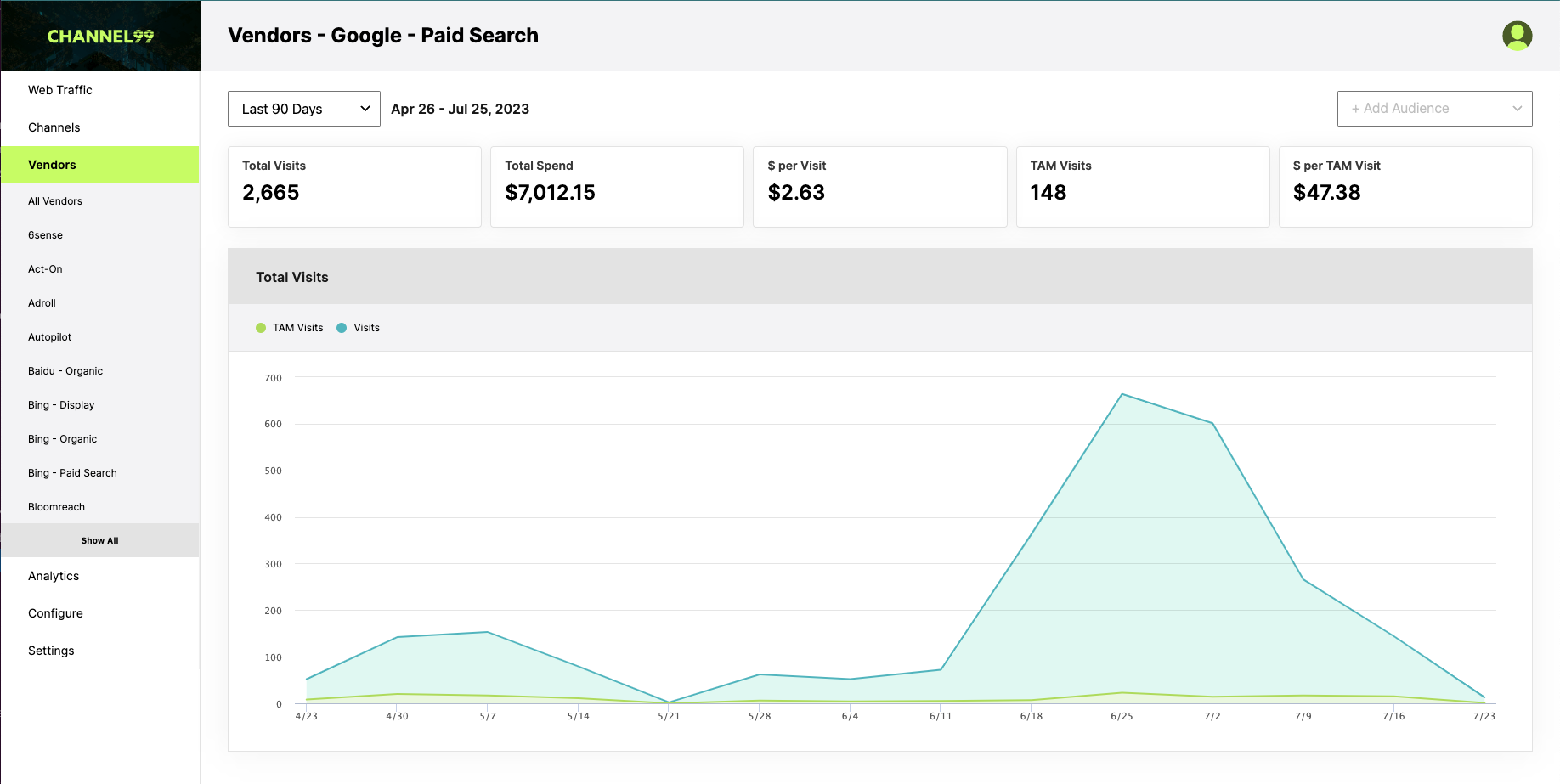The height and width of the screenshot is (784, 1560).
Task: Click the CHANNEL99 logo
Action: [100, 37]
